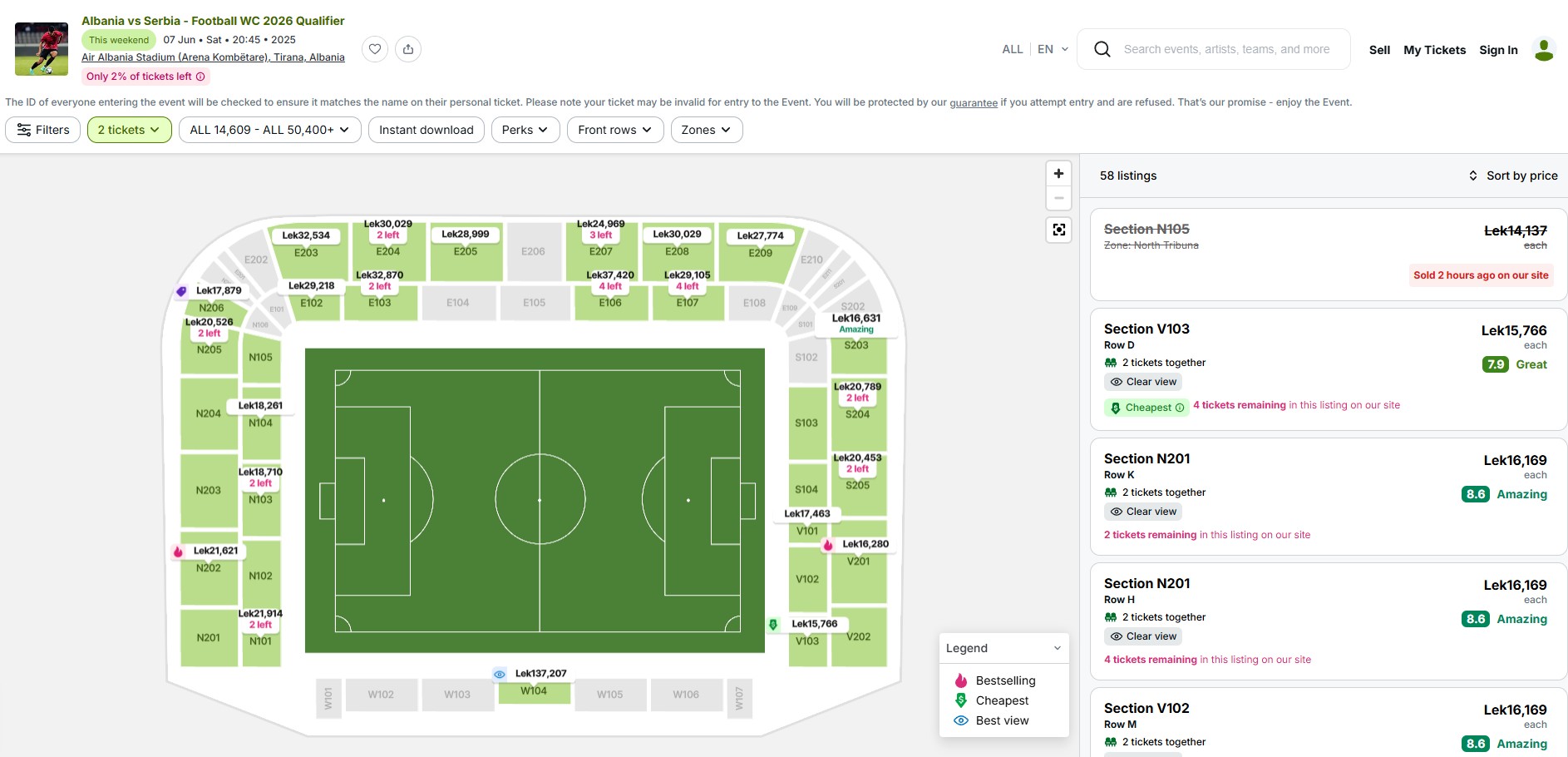This screenshot has width=1568, height=757.
Task: Toggle the Instant download filter
Action: pyautogui.click(x=426, y=130)
